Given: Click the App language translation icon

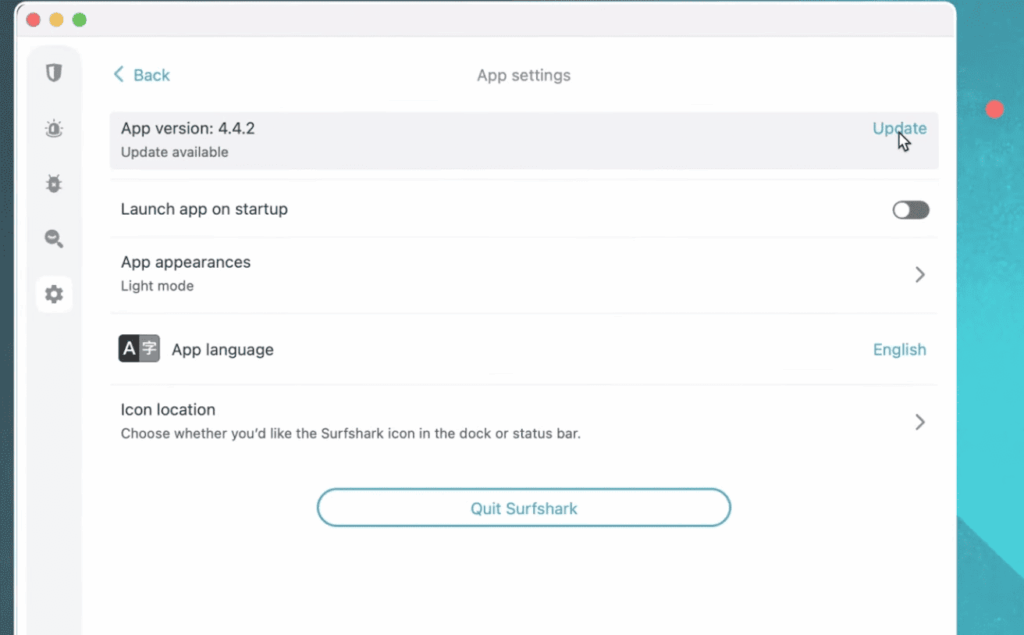Looking at the screenshot, I should tap(138, 349).
